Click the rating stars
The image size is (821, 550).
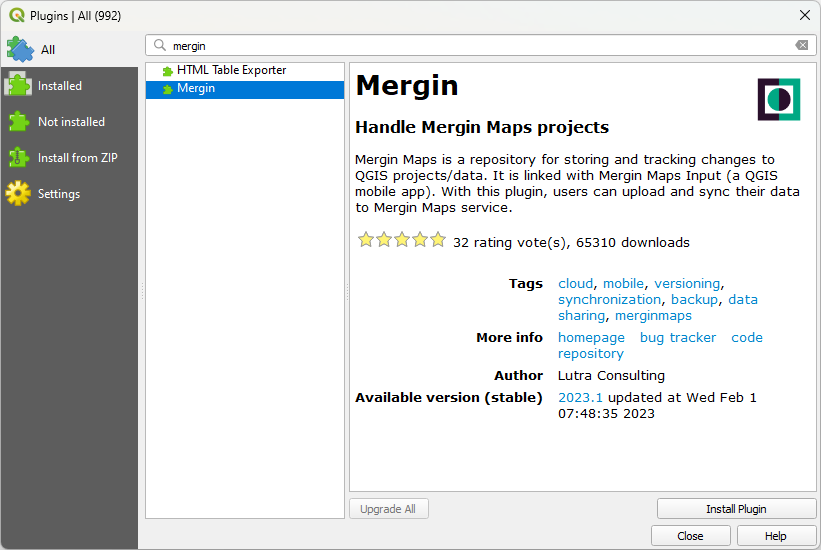click(401, 241)
